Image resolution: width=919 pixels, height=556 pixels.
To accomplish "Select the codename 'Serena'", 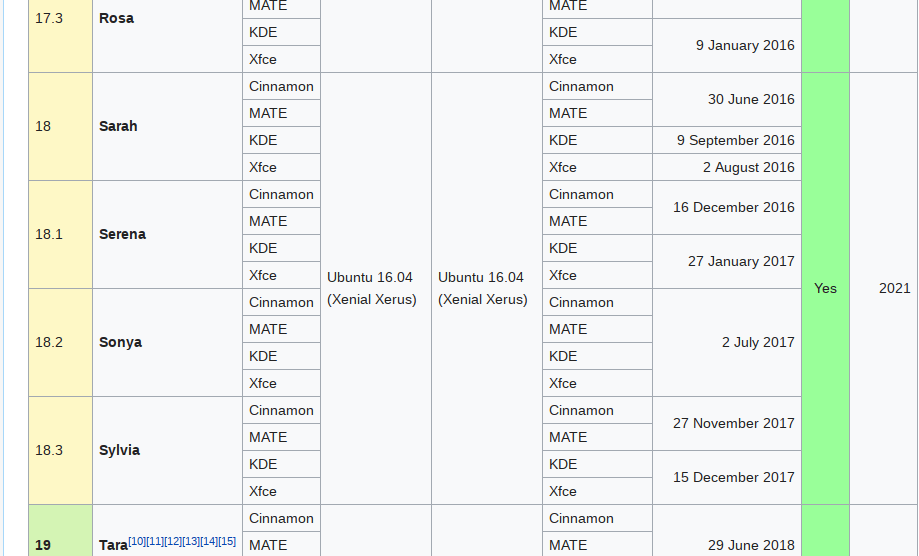I will pos(122,234).
